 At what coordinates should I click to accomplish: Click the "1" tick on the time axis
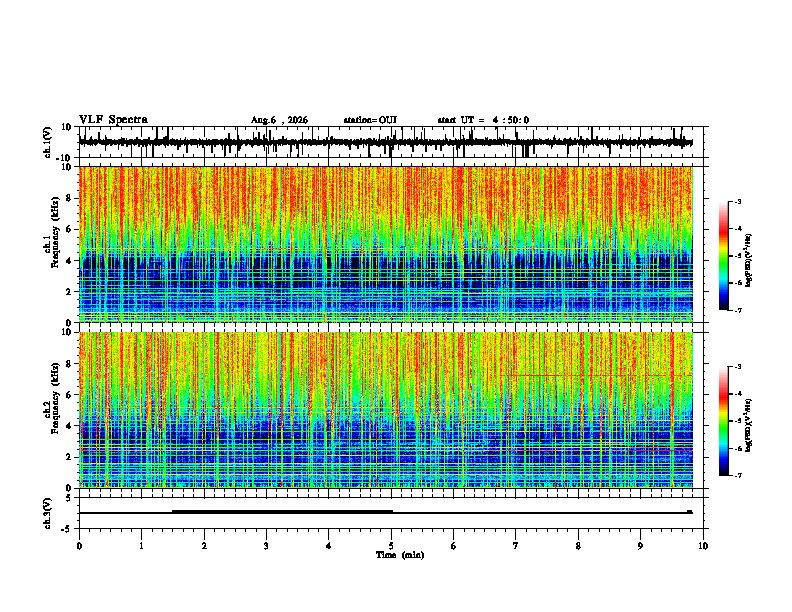[x=141, y=546]
